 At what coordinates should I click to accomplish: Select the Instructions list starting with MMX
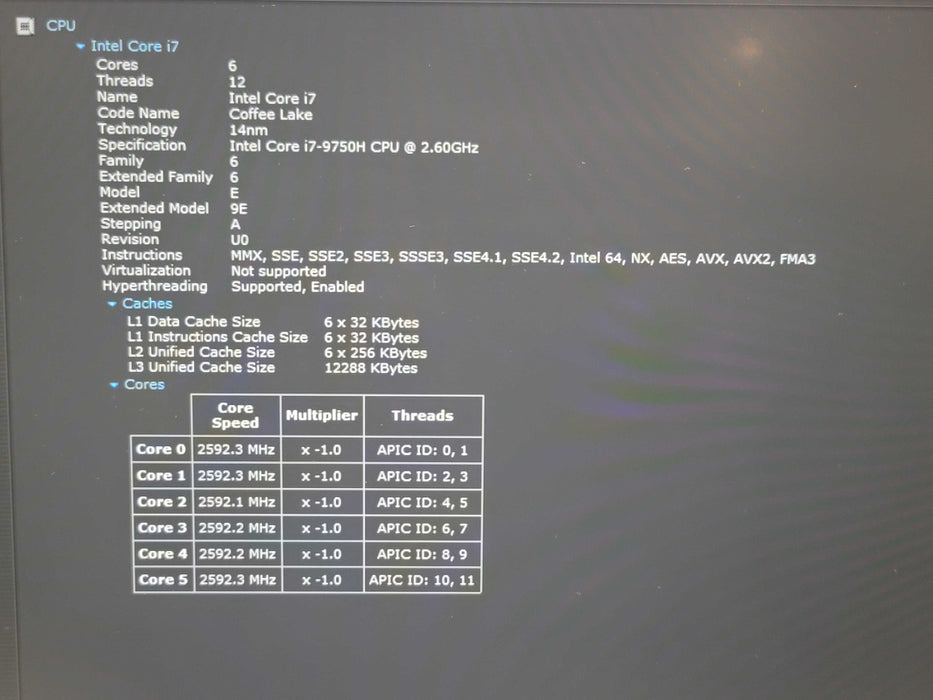pyautogui.click(x=523, y=258)
